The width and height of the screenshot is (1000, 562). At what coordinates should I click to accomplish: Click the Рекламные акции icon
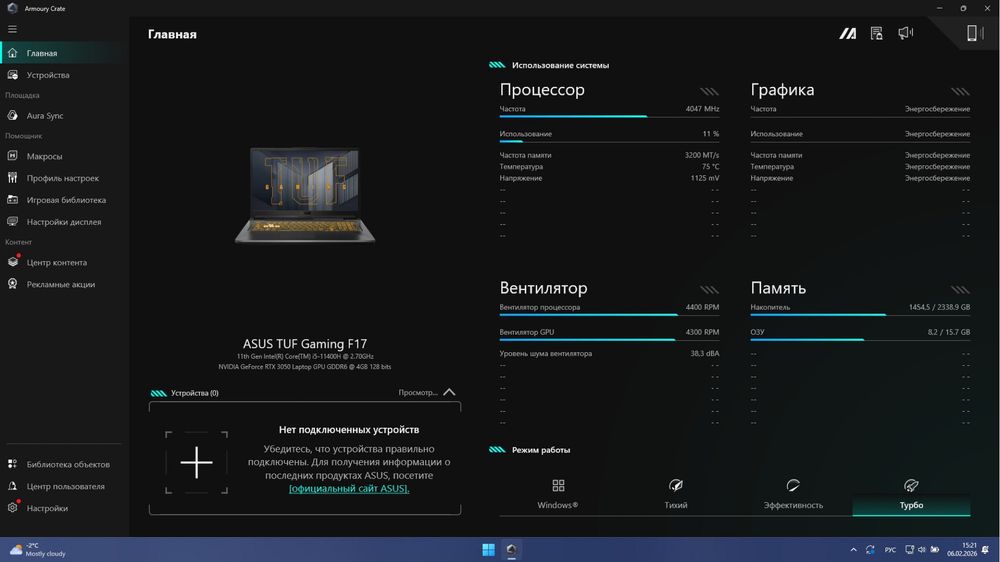[x=12, y=284]
